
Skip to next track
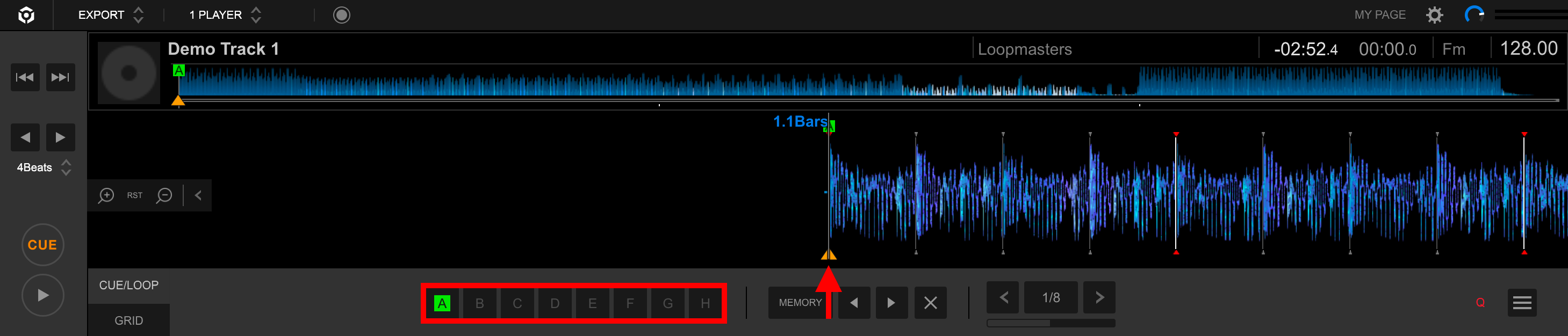point(60,77)
